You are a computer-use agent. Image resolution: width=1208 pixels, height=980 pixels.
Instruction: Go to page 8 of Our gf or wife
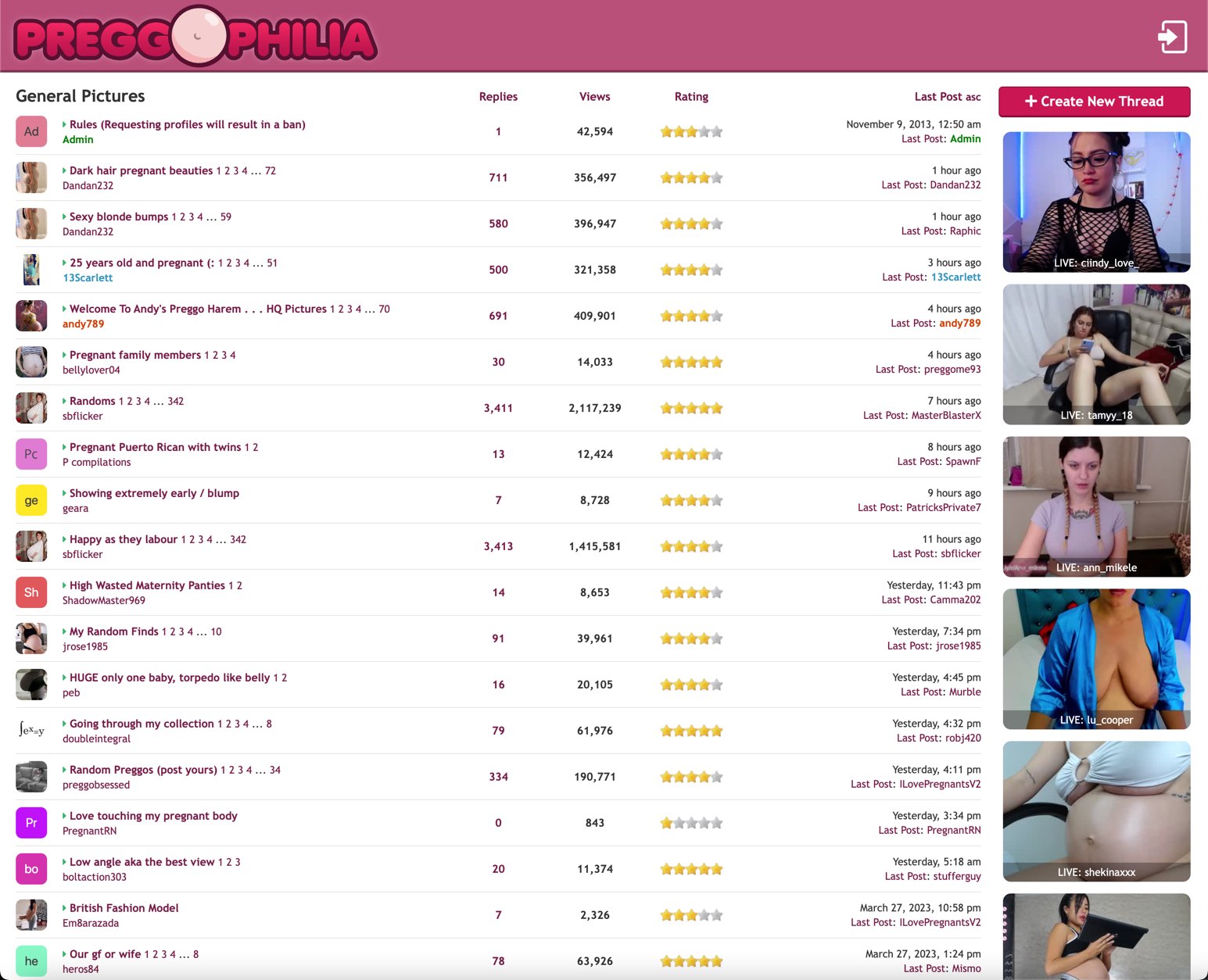coord(195,954)
